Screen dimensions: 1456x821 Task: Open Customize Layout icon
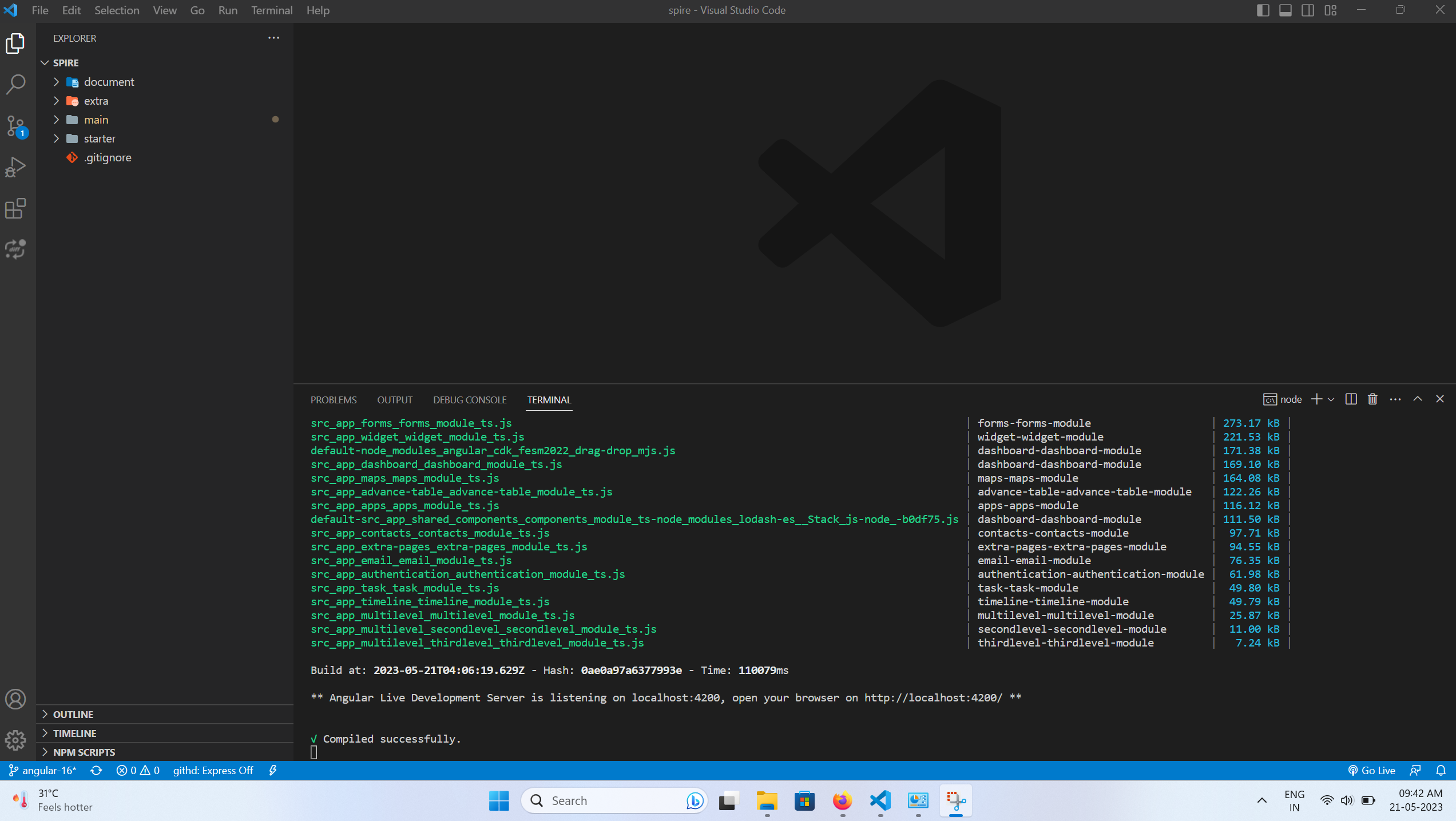point(1331,10)
